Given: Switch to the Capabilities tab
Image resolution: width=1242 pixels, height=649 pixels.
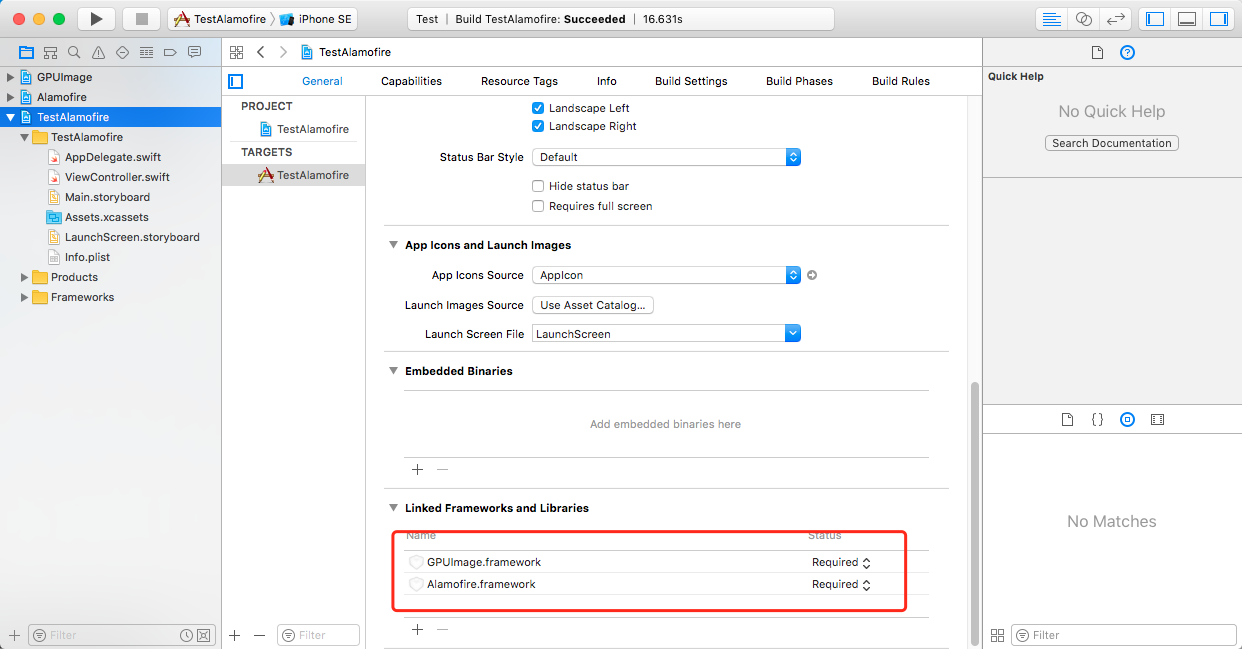Looking at the screenshot, I should coord(411,81).
